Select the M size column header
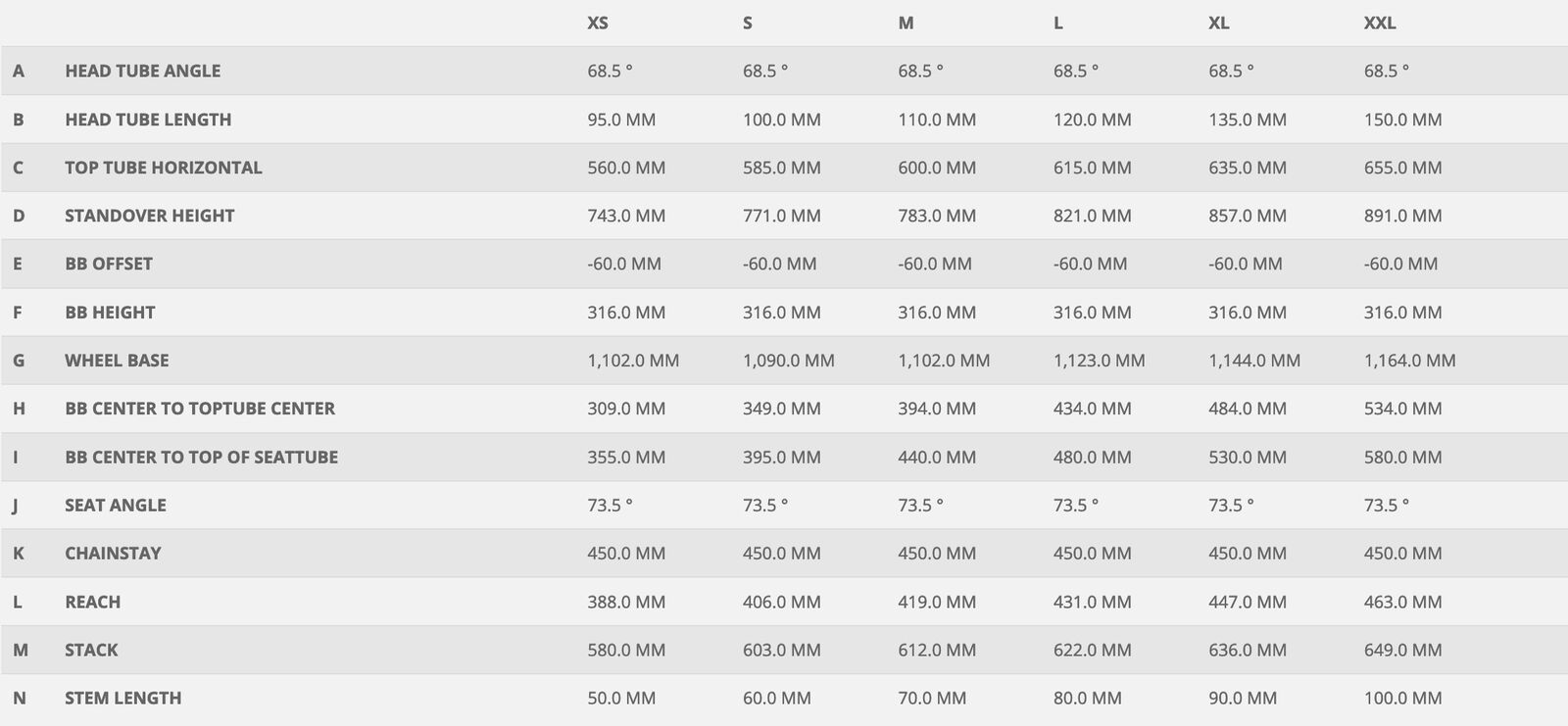This screenshot has width=1568, height=726. click(x=906, y=23)
